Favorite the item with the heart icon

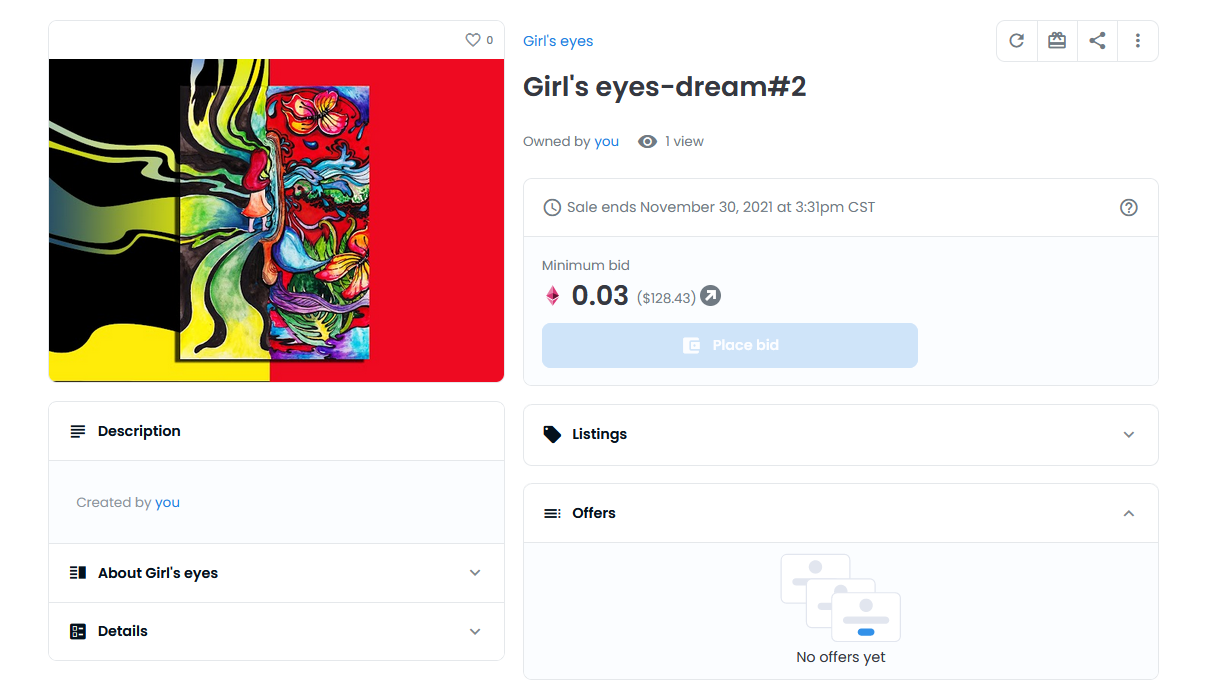coord(473,40)
